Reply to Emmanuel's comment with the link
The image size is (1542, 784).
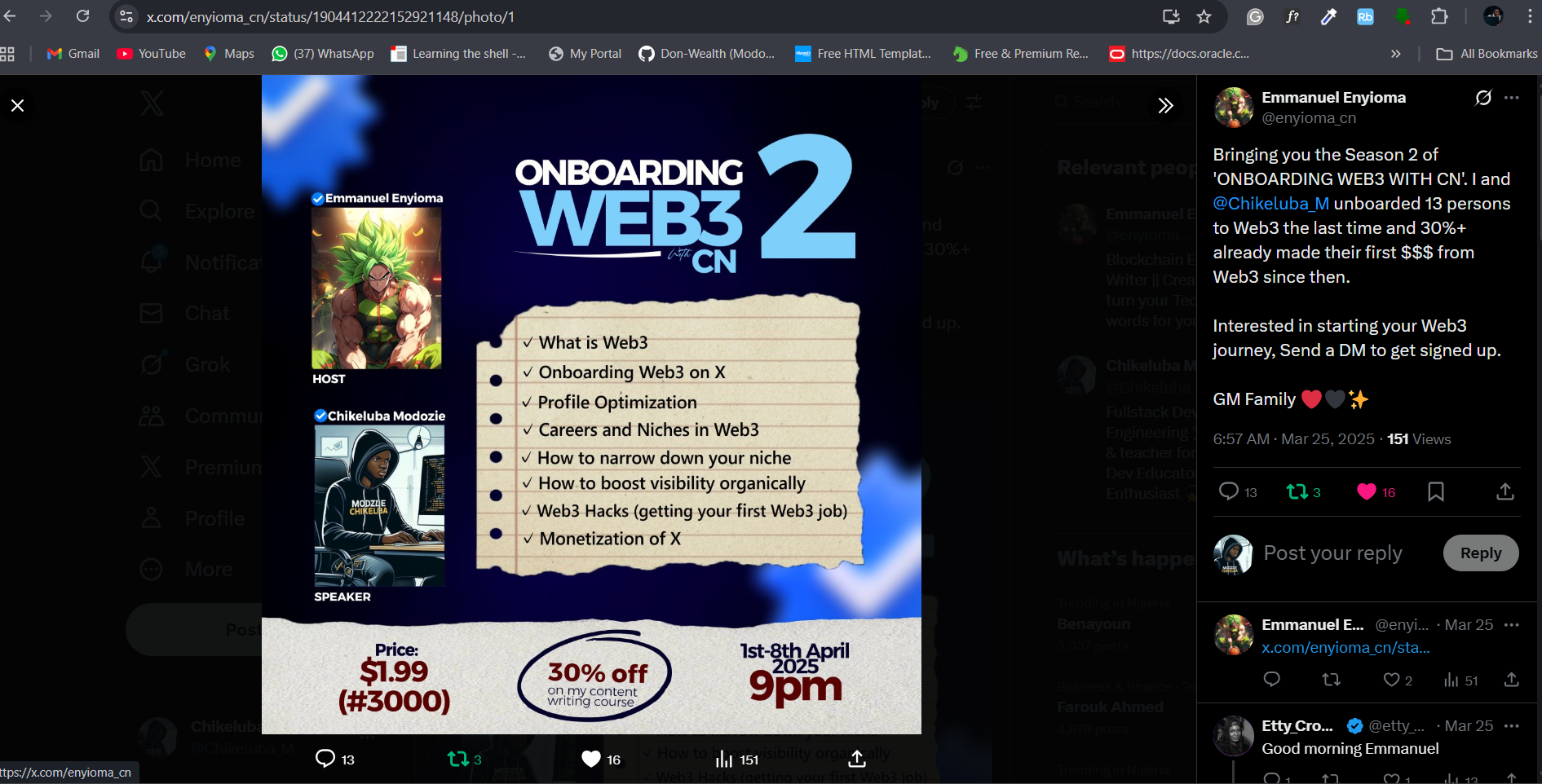pyautogui.click(x=1271, y=680)
